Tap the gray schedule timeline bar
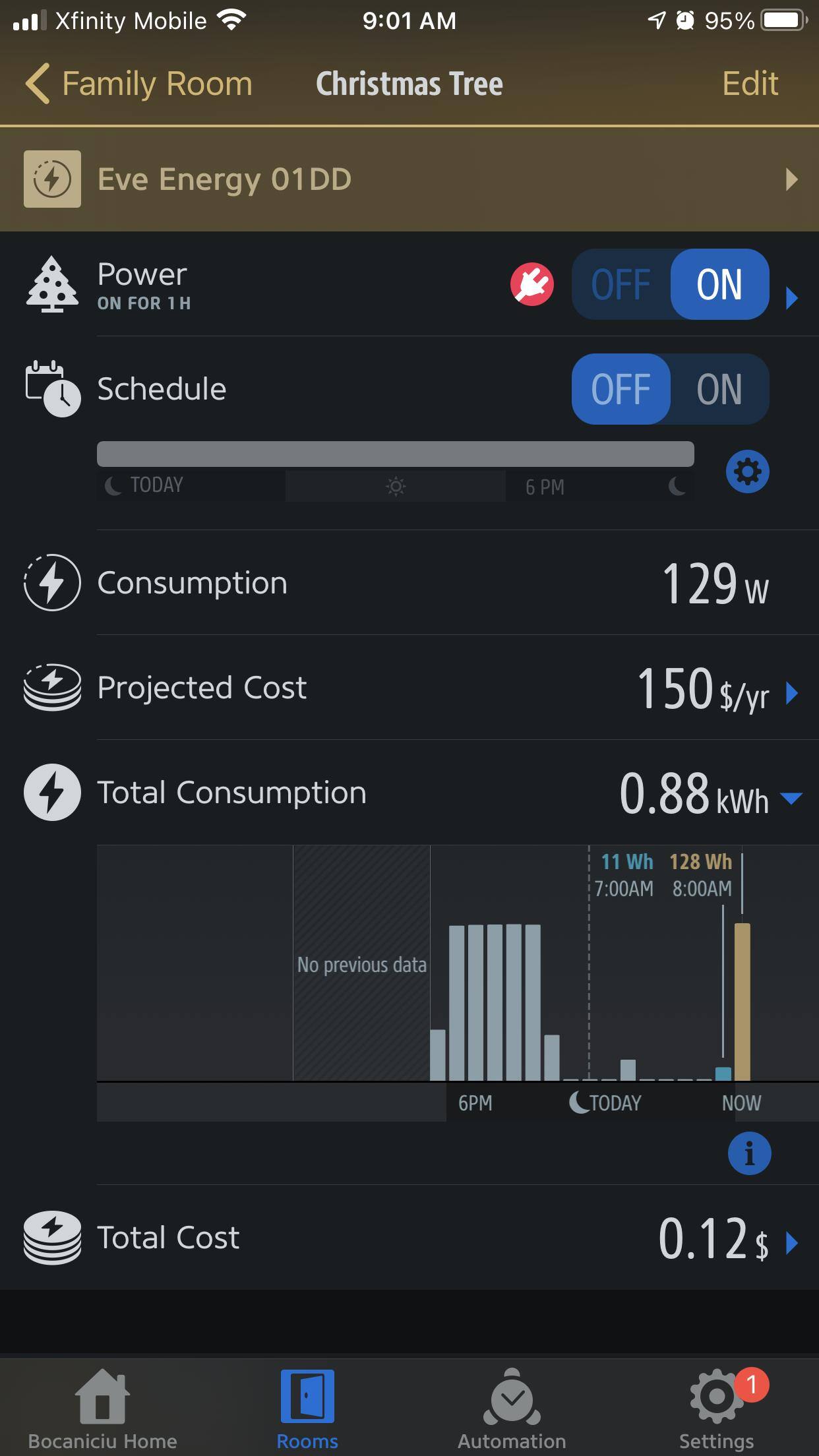The width and height of the screenshot is (819, 1456). coord(395,454)
